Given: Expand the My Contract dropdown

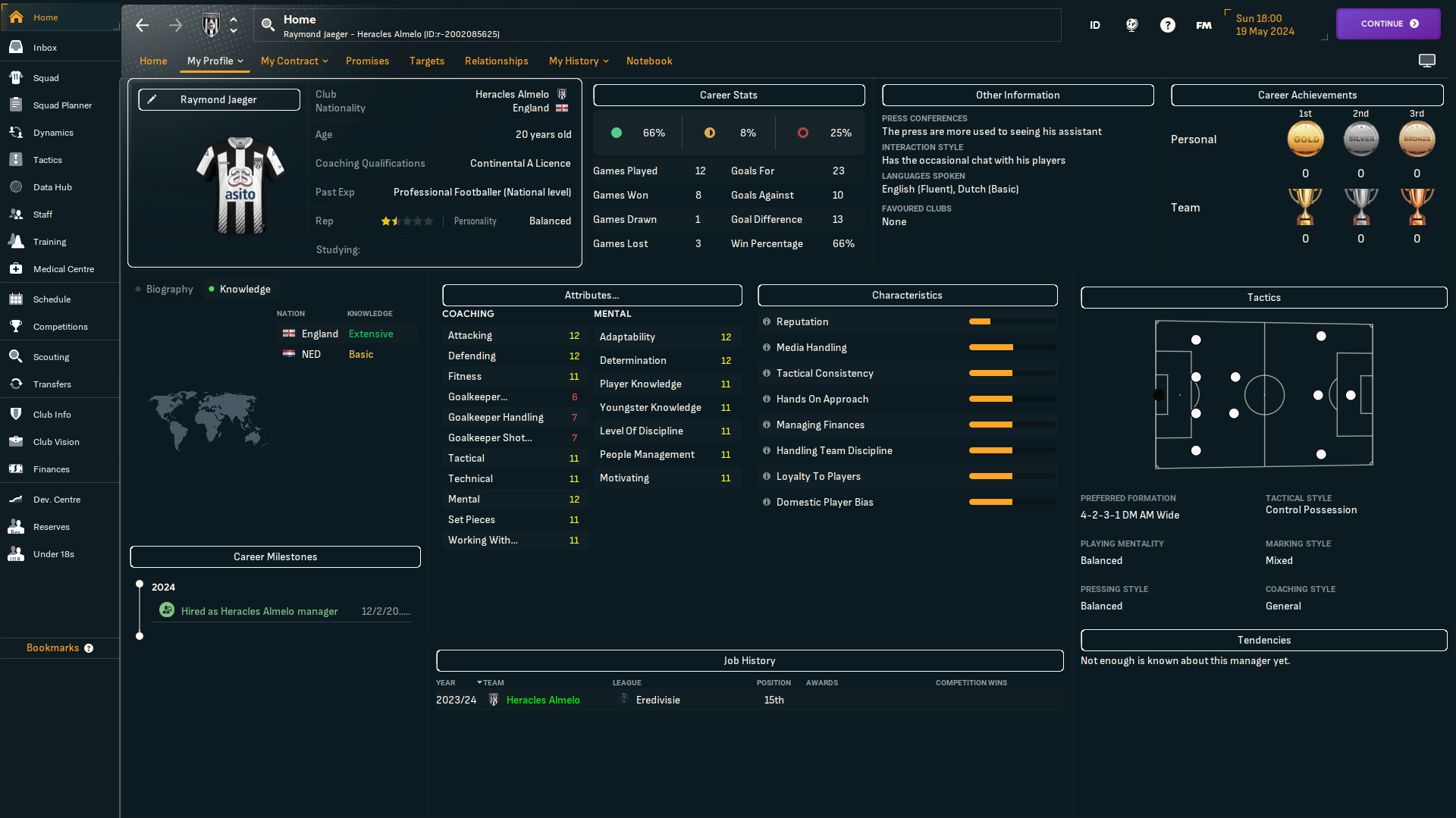Looking at the screenshot, I should [x=294, y=61].
